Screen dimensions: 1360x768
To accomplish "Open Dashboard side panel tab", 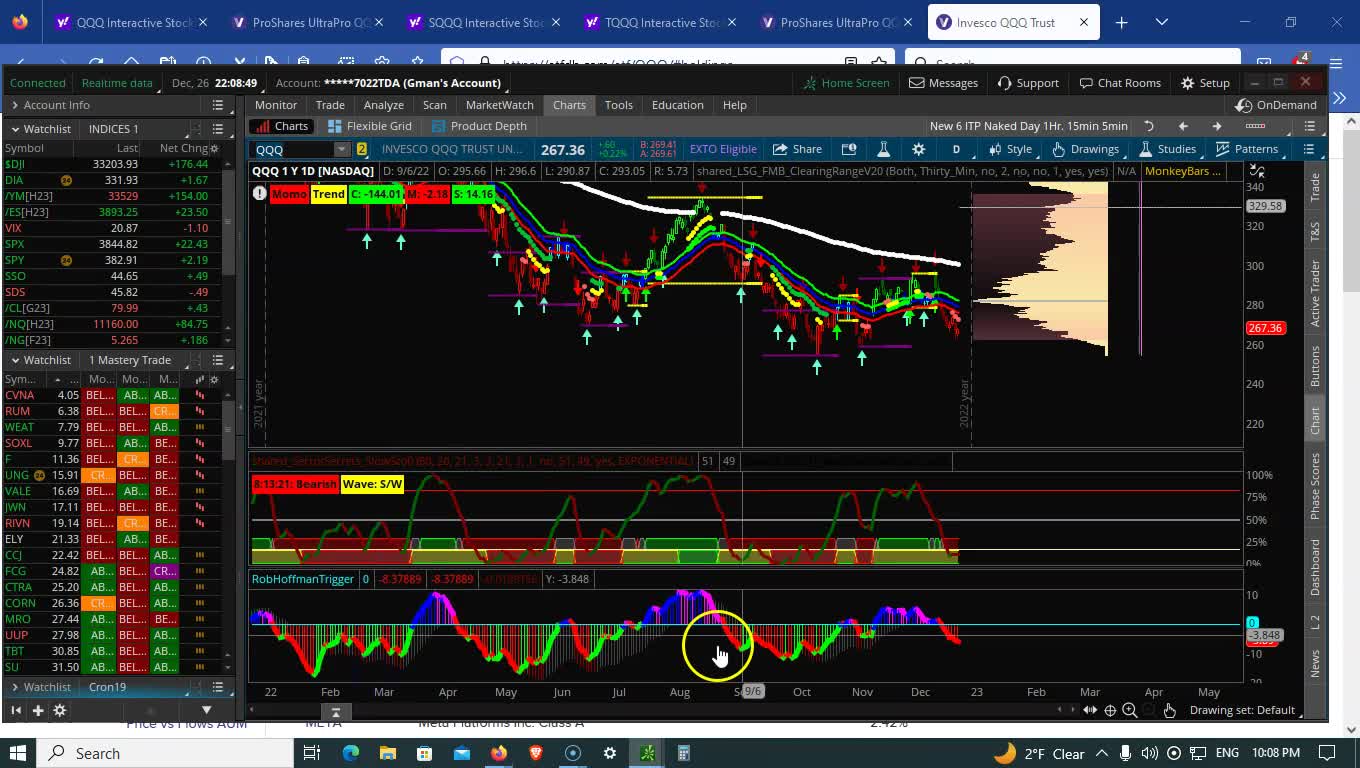I will tap(1315, 567).
